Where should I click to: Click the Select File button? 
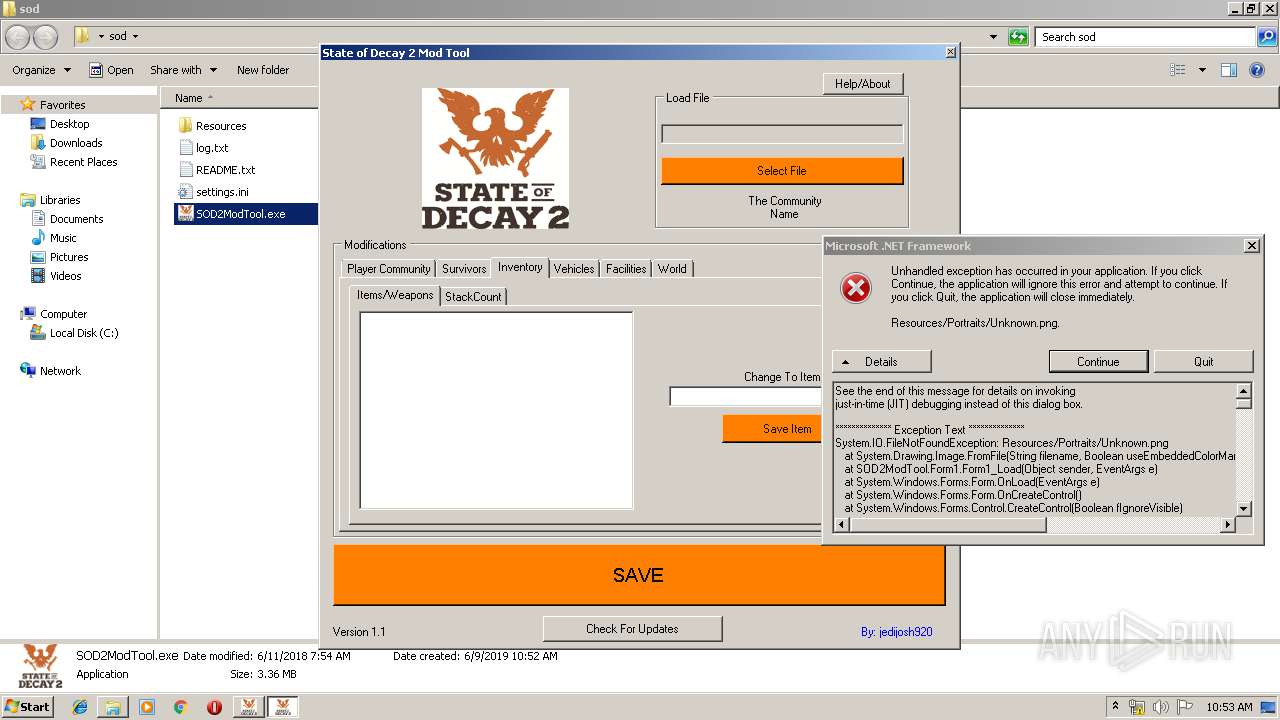tap(782, 171)
